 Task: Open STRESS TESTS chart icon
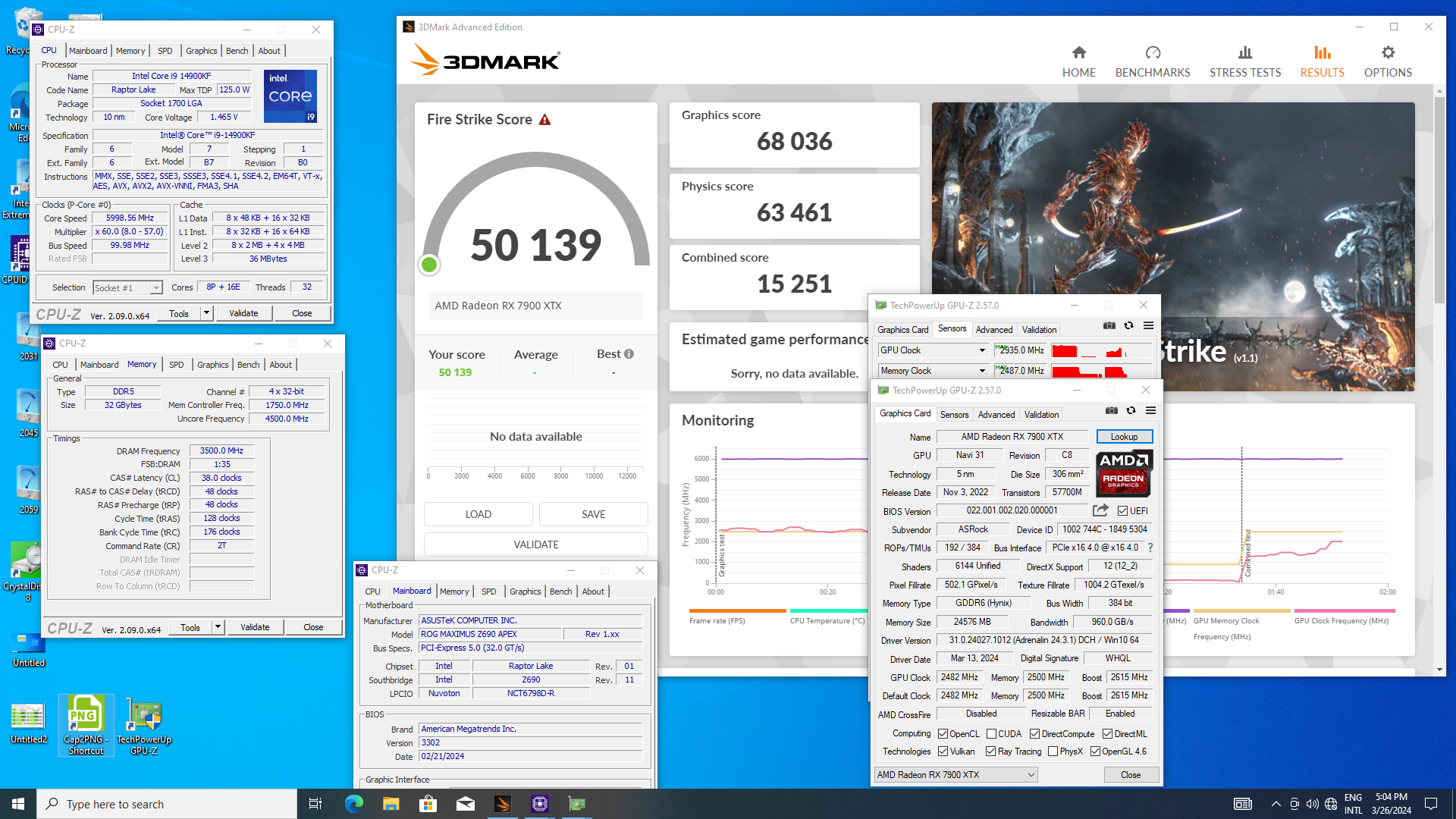pos(1245,52)
